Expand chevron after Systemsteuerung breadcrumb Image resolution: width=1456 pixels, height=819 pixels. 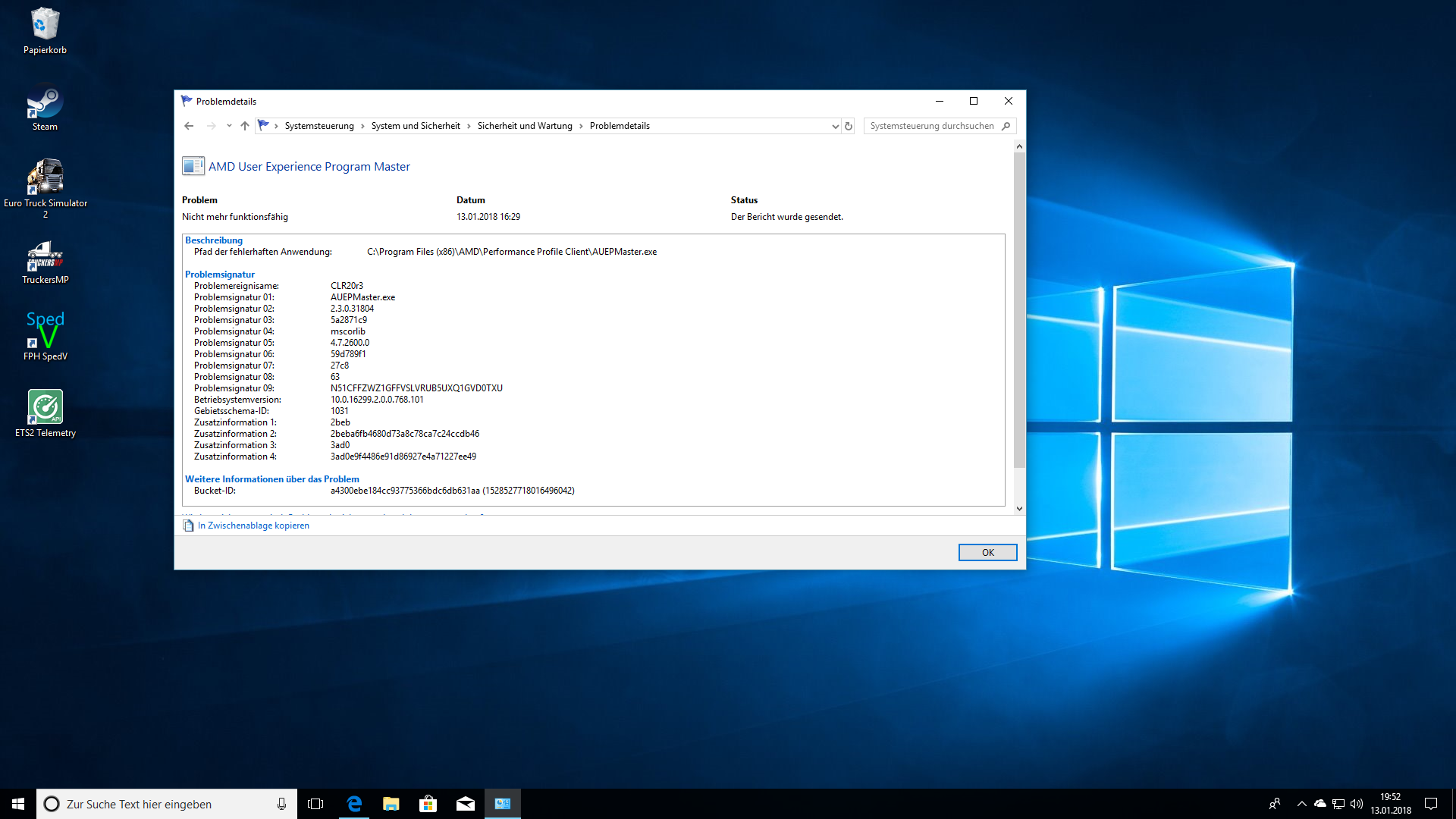[x=362, y=126]
